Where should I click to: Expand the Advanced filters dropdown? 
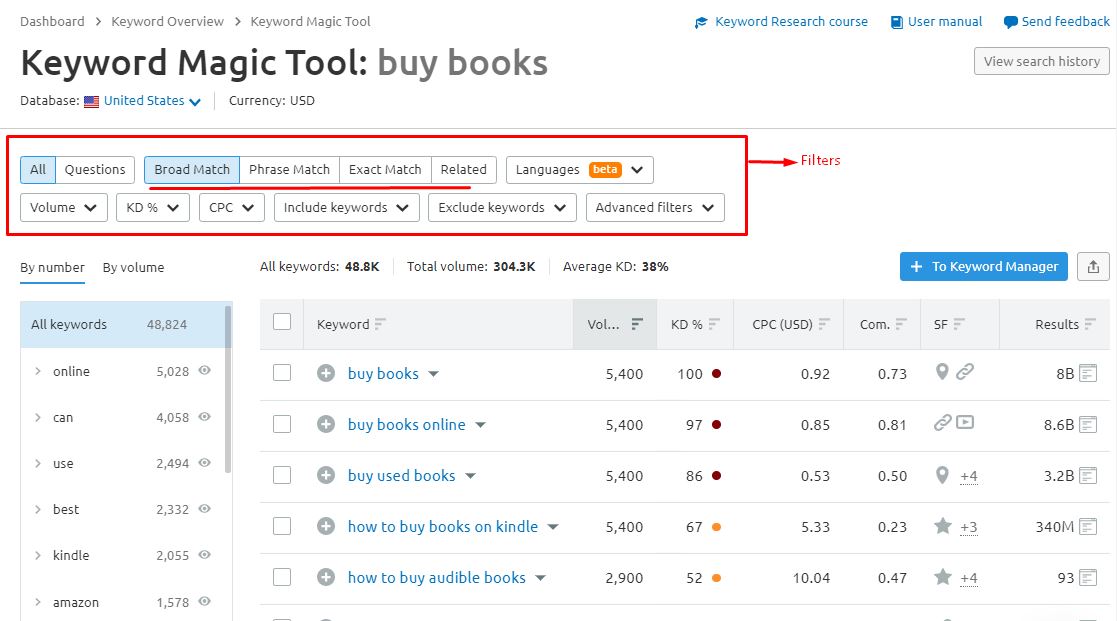coord(655,208)
